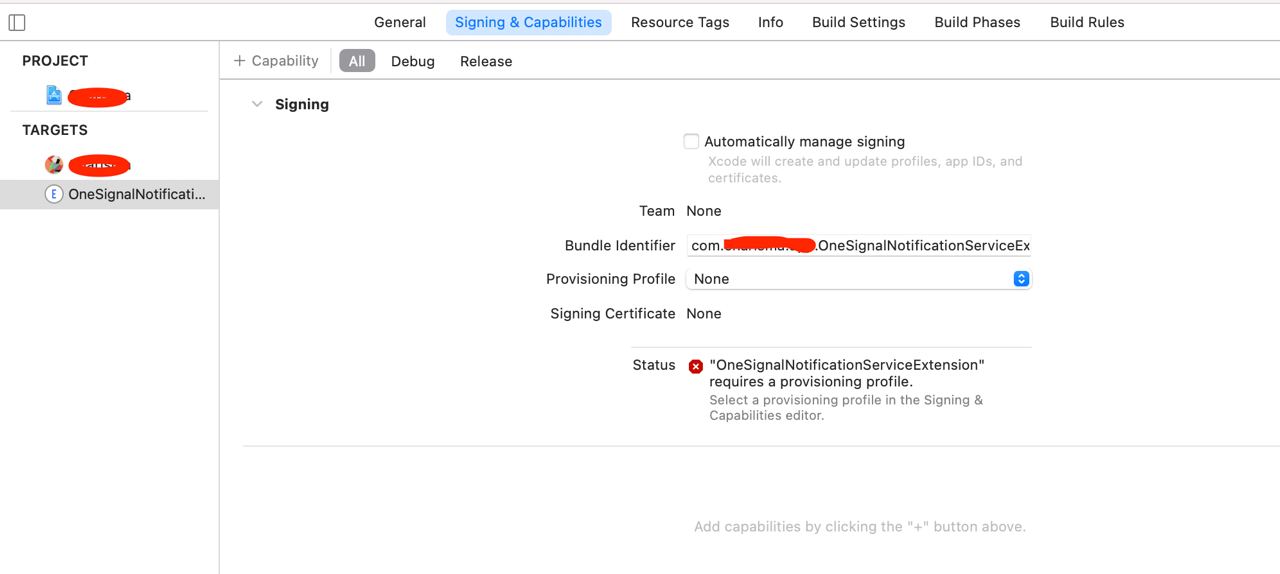Image resolution: width=1280 pixels, height=574 pixels.
Task: Select the app target icon under TARGETS
Action: pyautogui.click(x=54, y=165)
